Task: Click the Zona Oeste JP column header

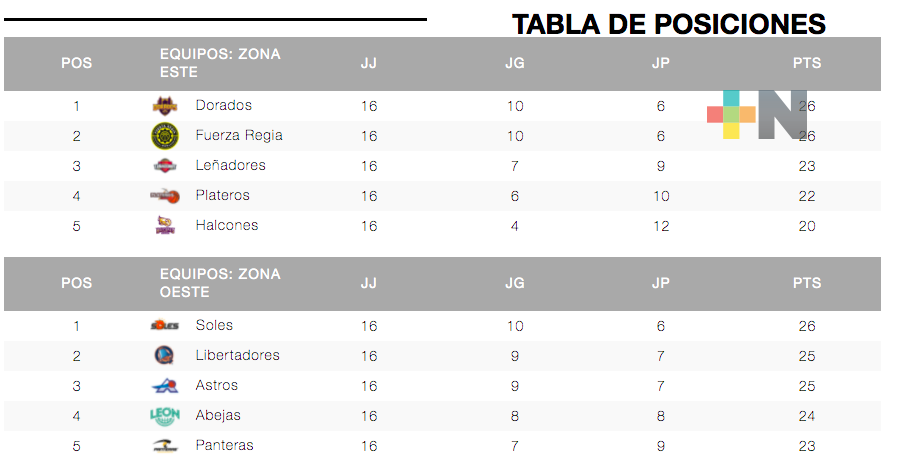Action: pos(660,283)
